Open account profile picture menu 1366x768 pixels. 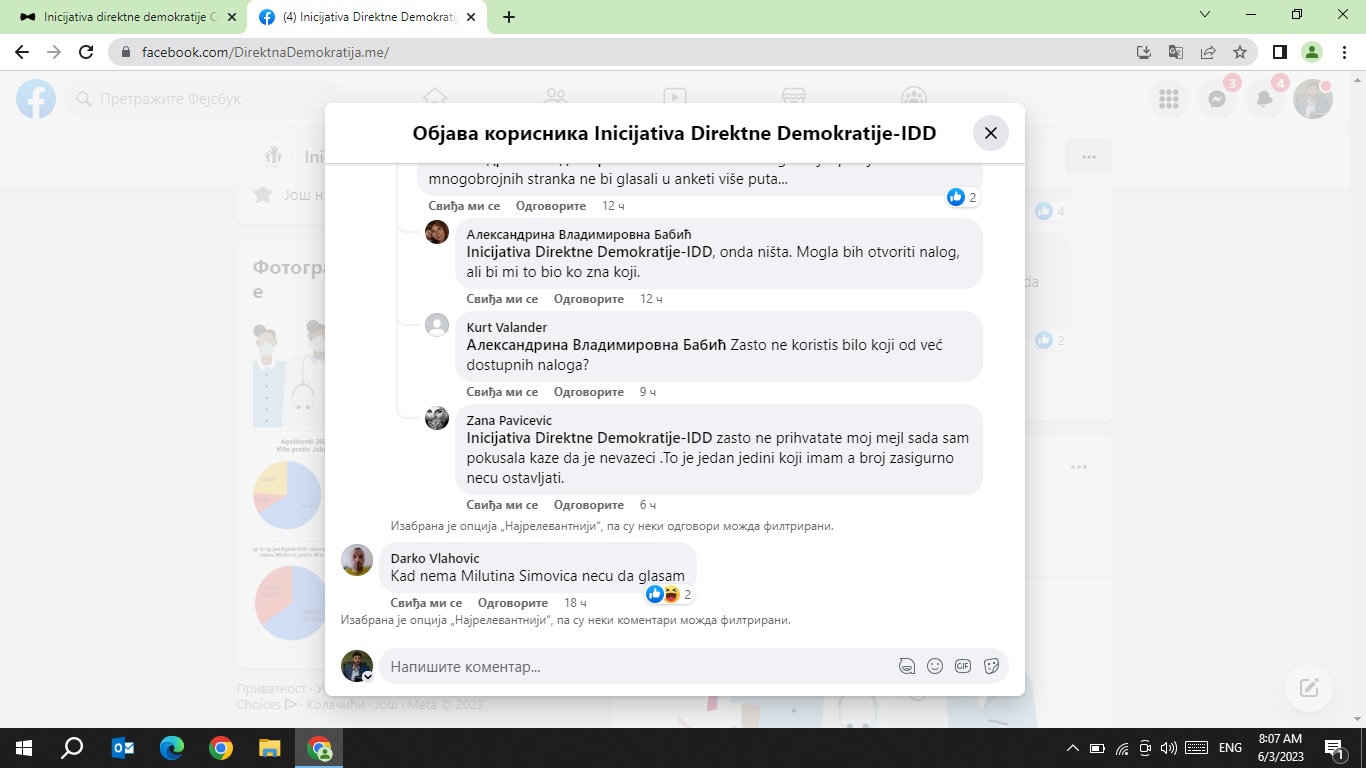[1313, 99]
